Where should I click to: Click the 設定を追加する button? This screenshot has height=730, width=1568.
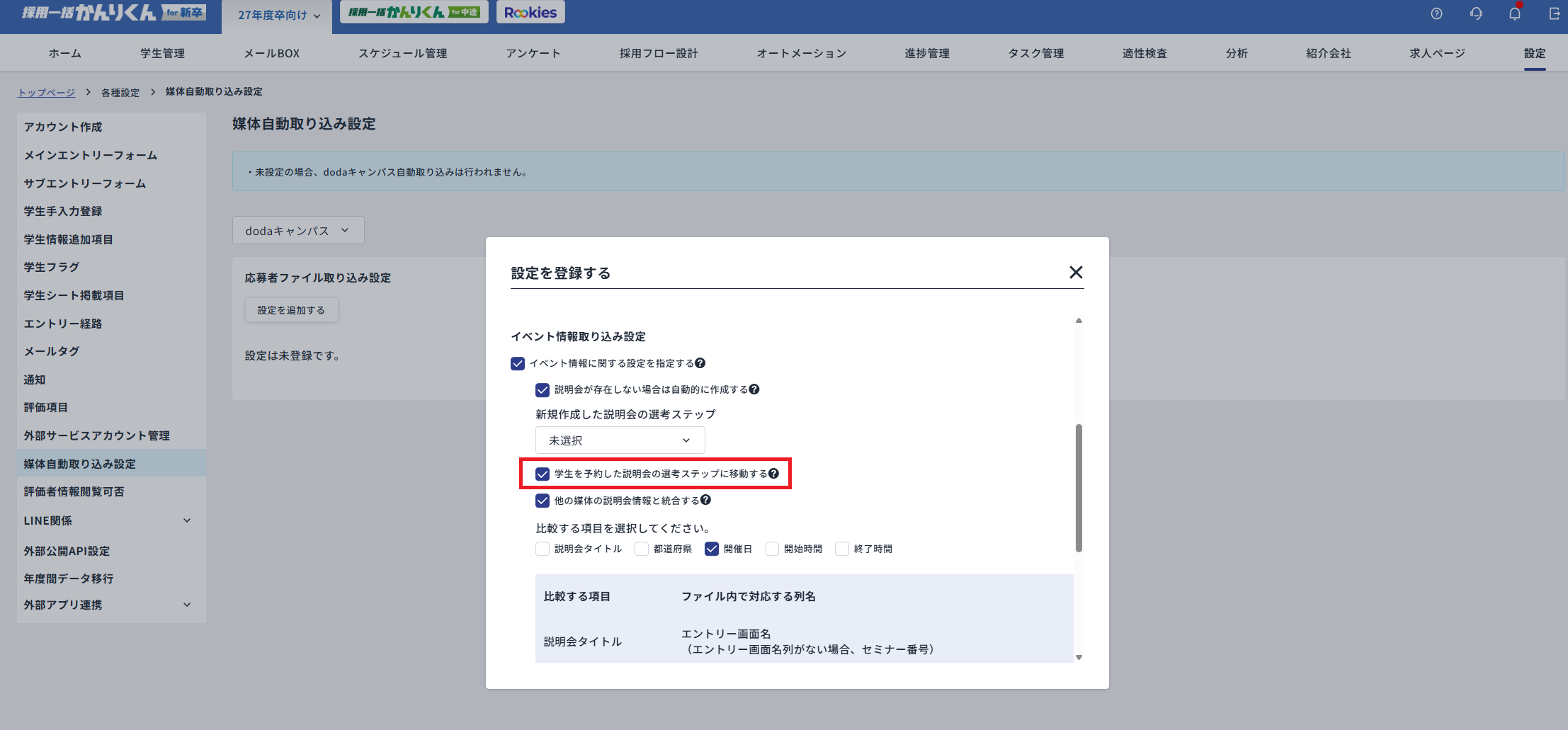click(291, 310)
